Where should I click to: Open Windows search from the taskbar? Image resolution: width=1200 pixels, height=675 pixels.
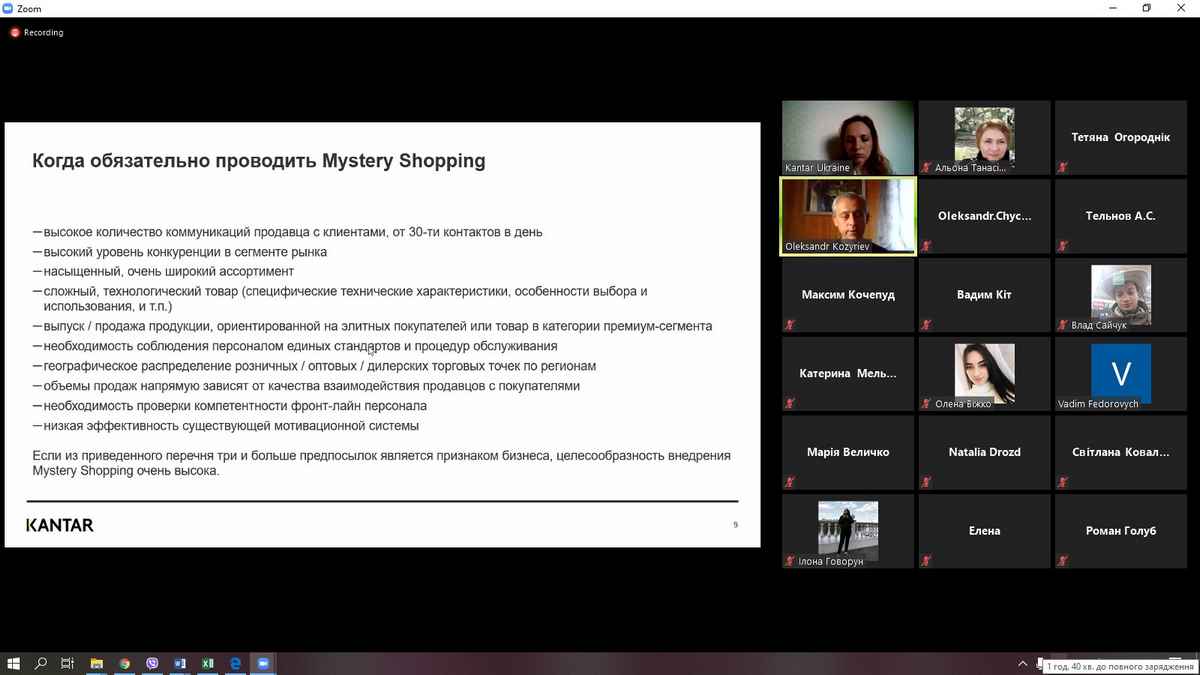pos(41,663)
